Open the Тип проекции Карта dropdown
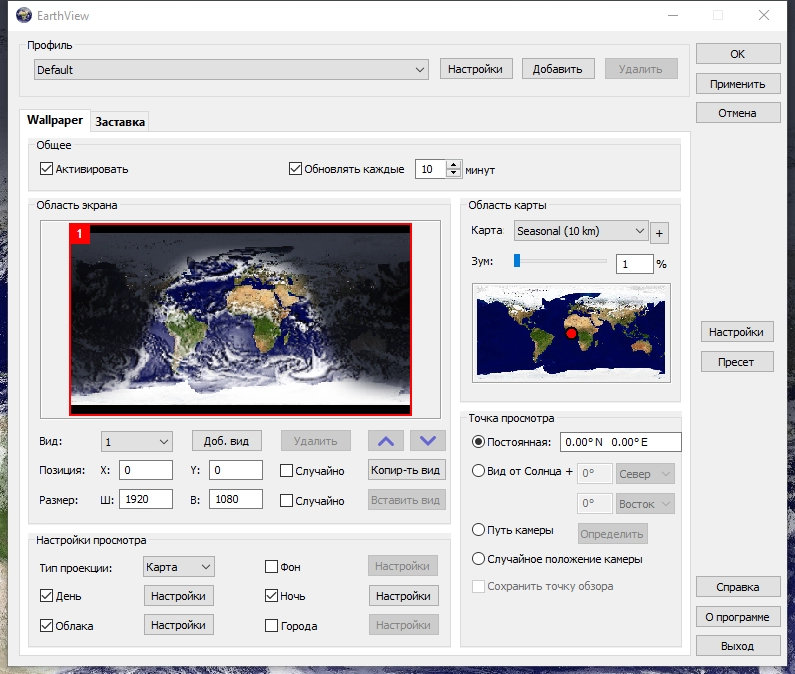795x674 pixels. coord(178,566)
